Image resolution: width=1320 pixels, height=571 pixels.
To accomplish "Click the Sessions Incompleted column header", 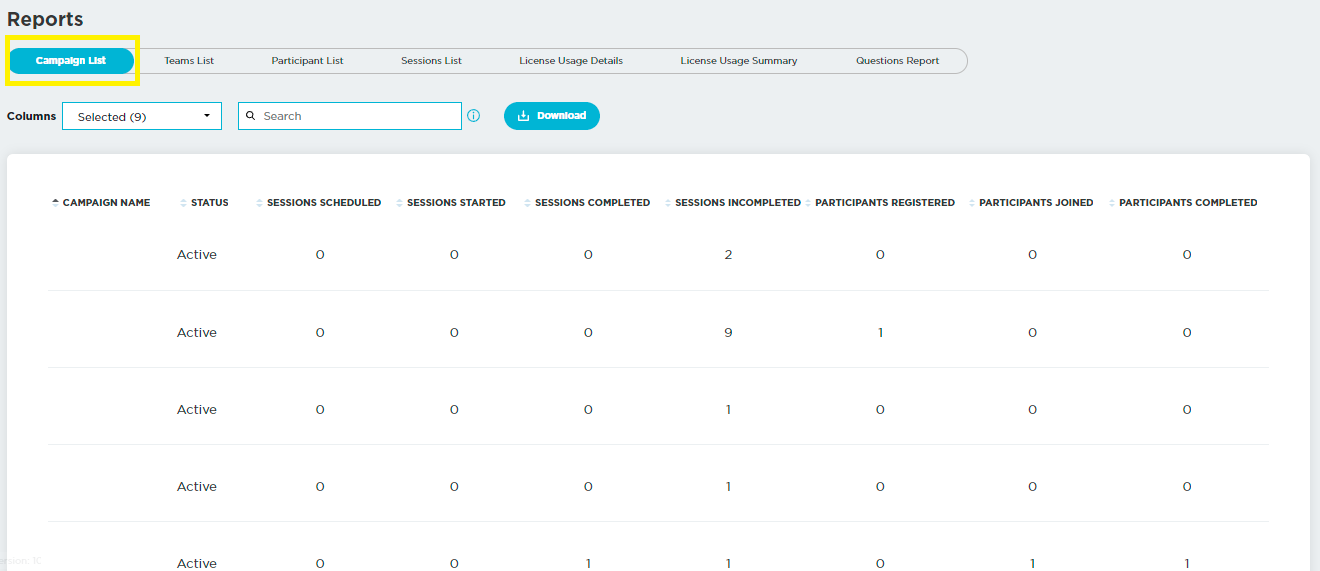I will click(738, 203).
